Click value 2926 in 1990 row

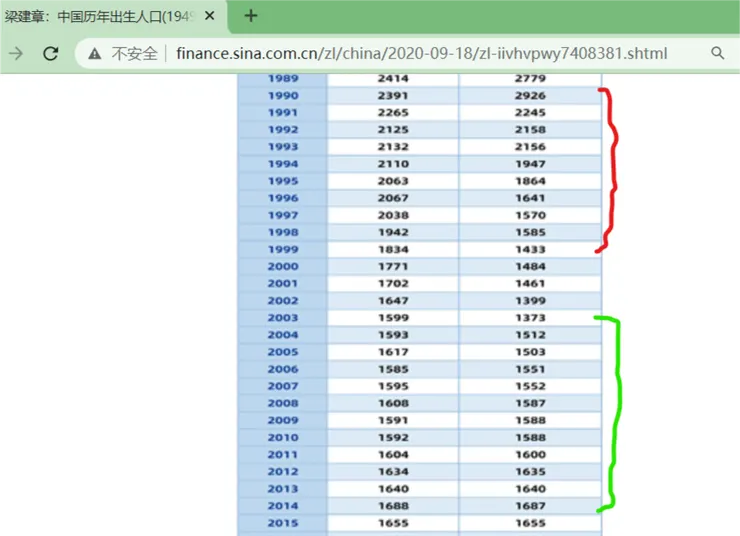tap(530, 96)
